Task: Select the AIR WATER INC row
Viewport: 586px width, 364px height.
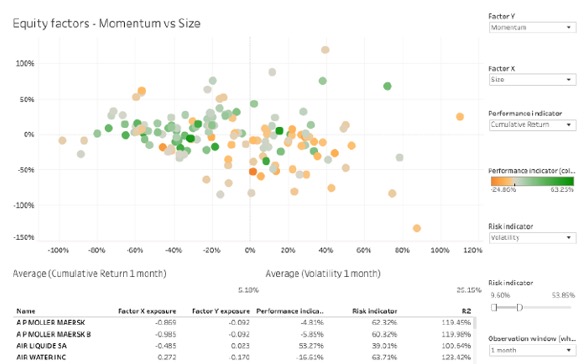Action: click(244, 357)
